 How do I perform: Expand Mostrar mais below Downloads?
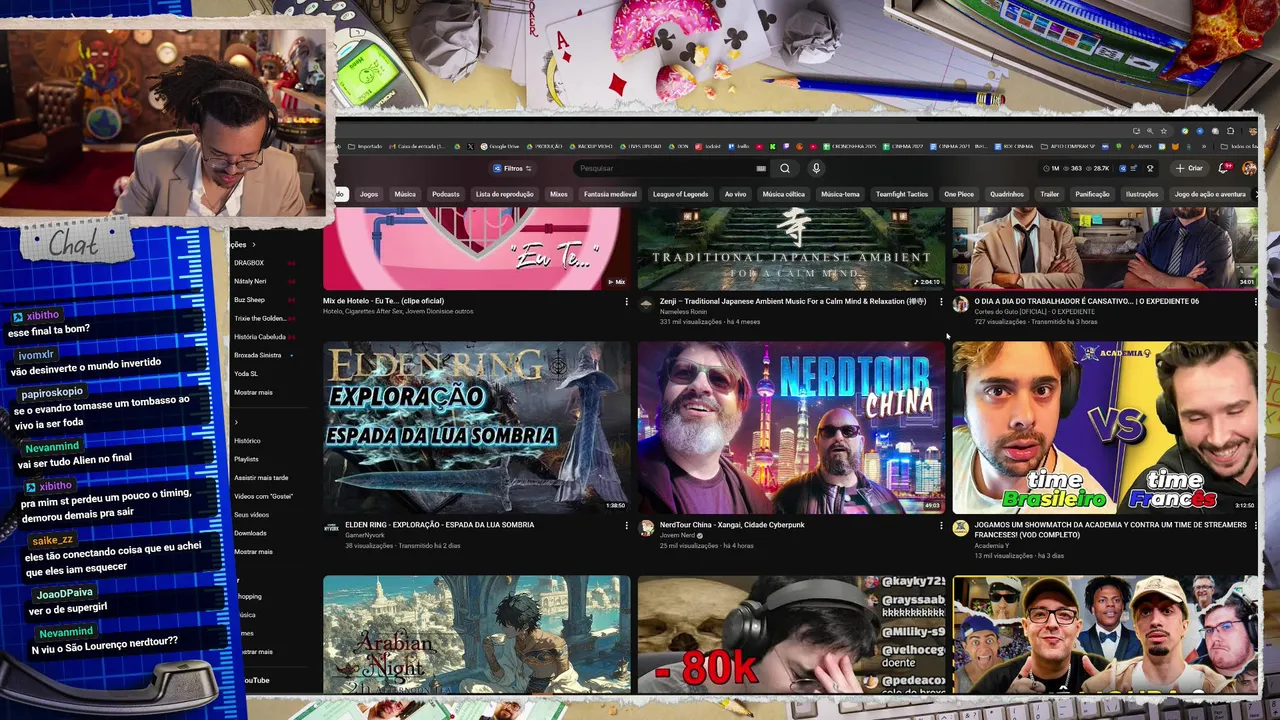coord(253,551)
